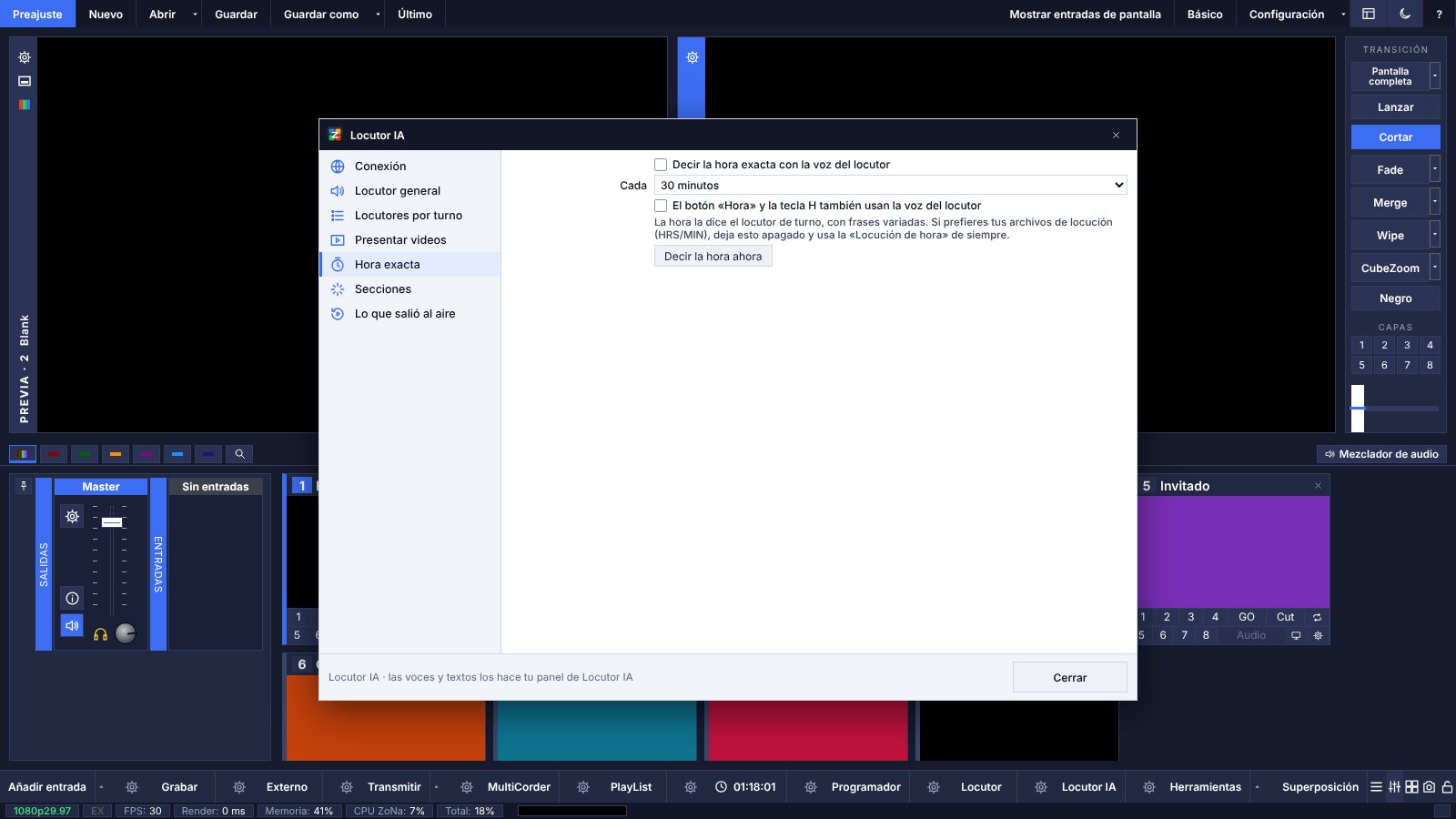Click the Master info icon
Screen dimensions: 1456x819
click(x=72, y=598)
